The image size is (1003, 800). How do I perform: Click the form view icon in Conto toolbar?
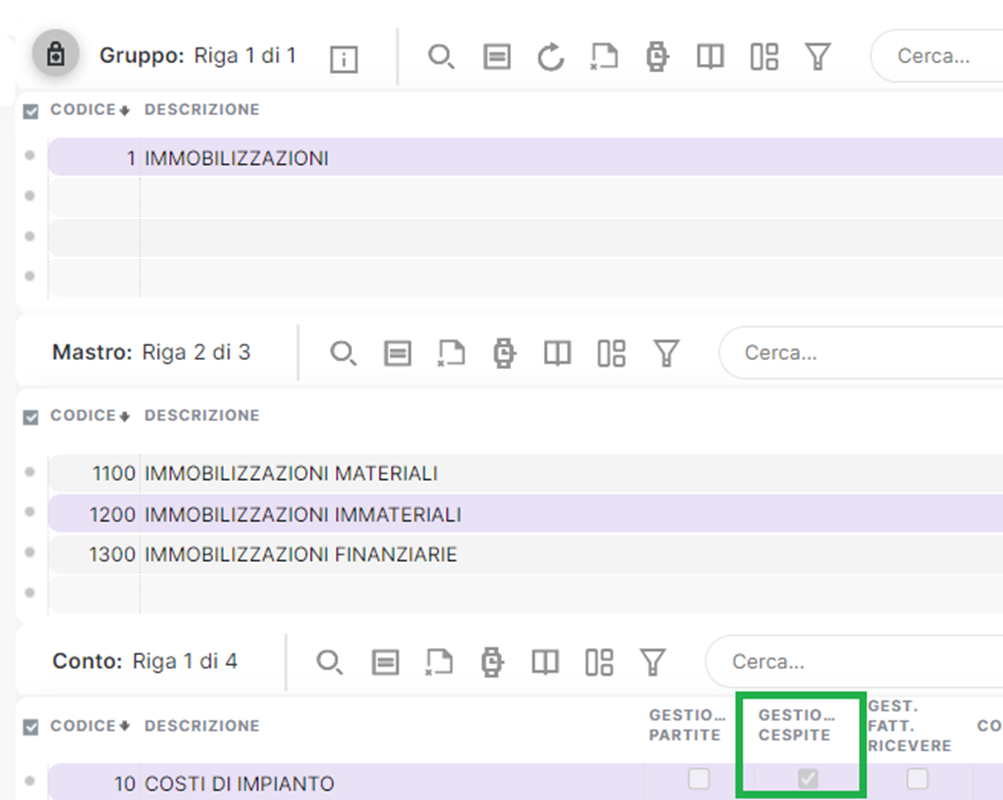[385, 661]
